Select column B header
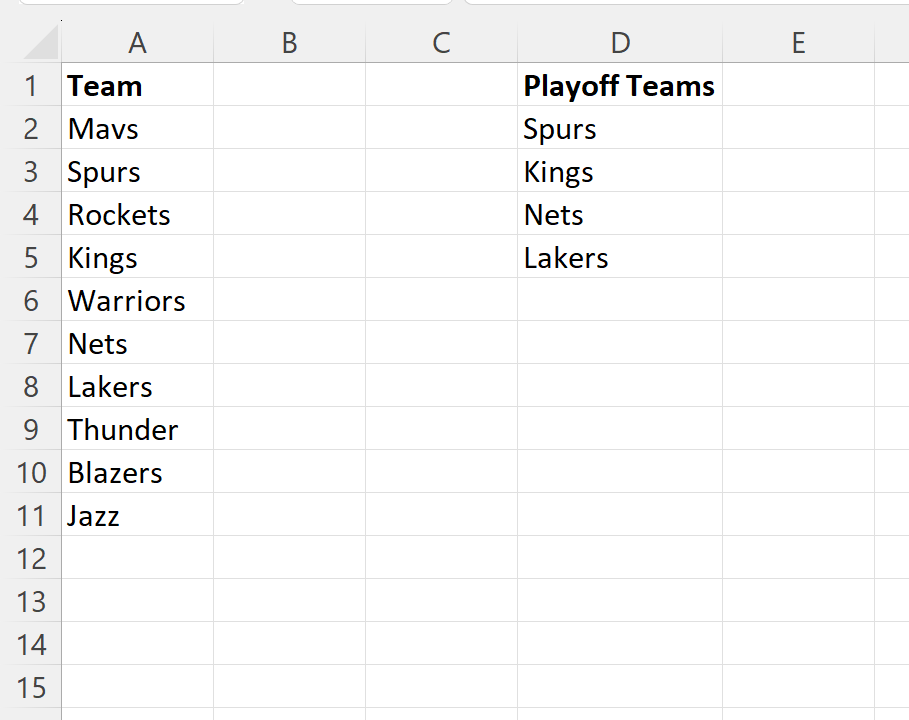This screenshot has width=909, height=720. point(289,43)
